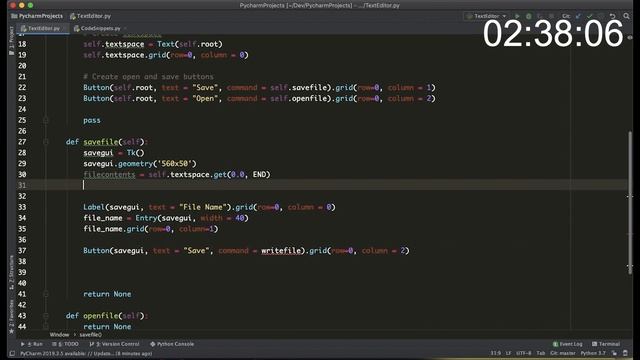Close the CodeSnippets.py tab
This screenshot has width=640, height=360.
pos(125,28)
